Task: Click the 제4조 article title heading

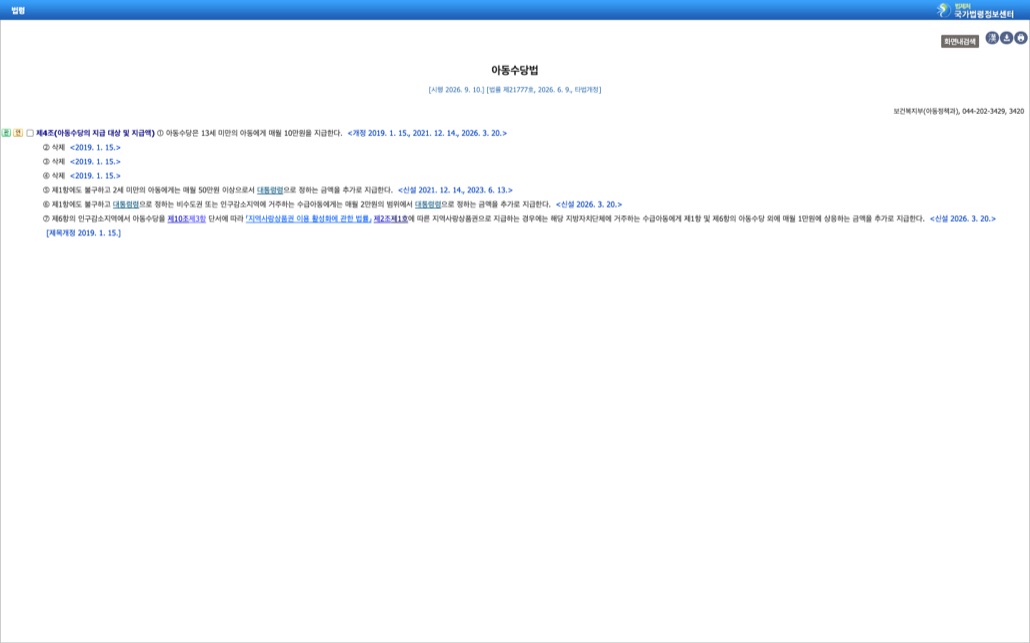Action: [95, 133]
